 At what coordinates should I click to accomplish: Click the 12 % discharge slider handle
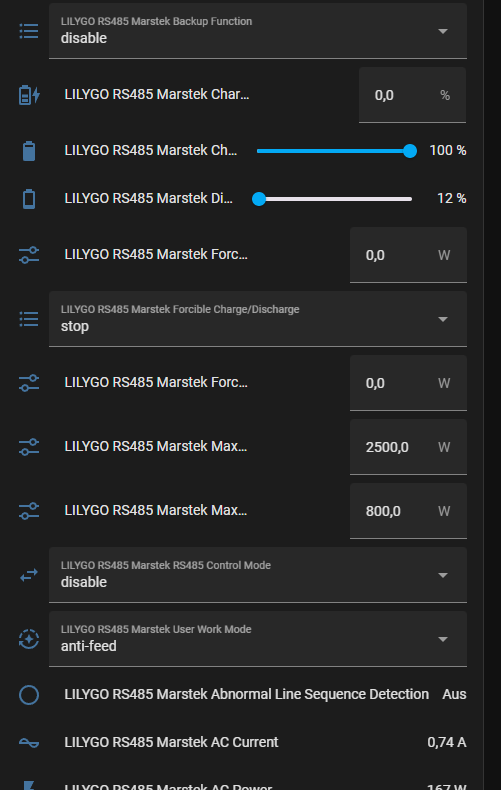point(259,199)
